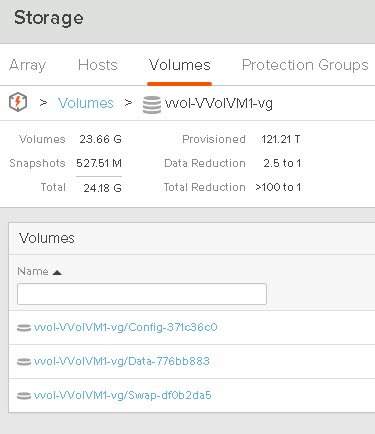Click the volume icon next to Data-776bb883
This screenshot has height=434, width=375.
click(24, 362)
